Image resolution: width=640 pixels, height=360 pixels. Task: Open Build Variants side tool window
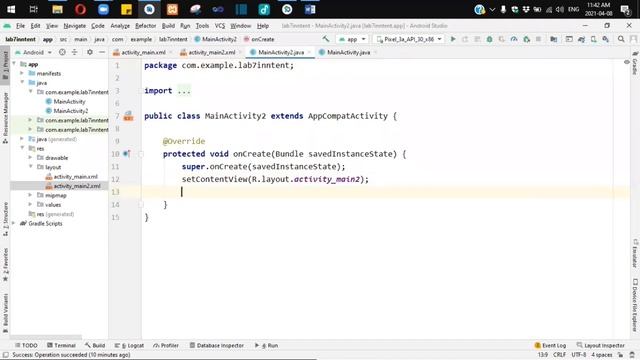(x=5, y=313)
